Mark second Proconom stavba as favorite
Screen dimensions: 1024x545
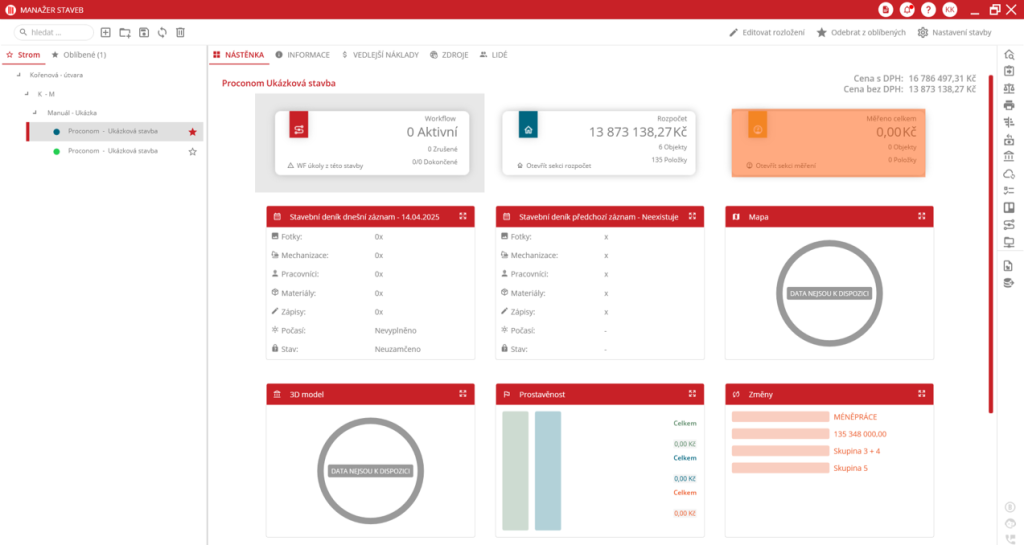point(193,151)
